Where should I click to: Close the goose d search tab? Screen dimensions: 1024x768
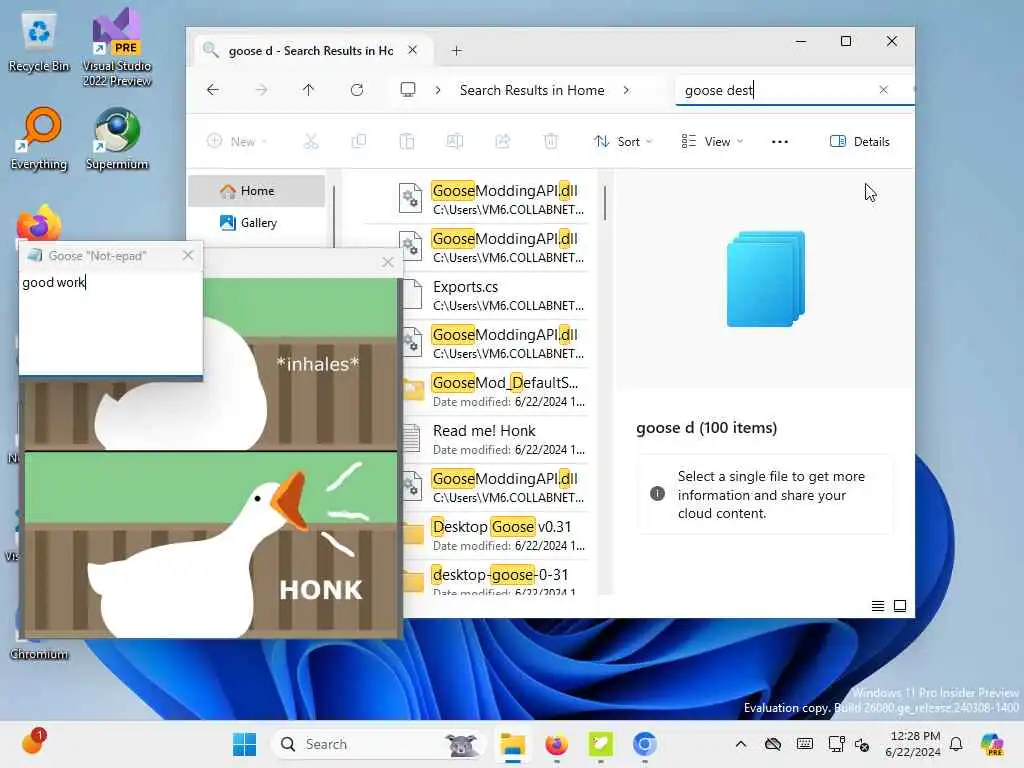[x=413, y=50]
